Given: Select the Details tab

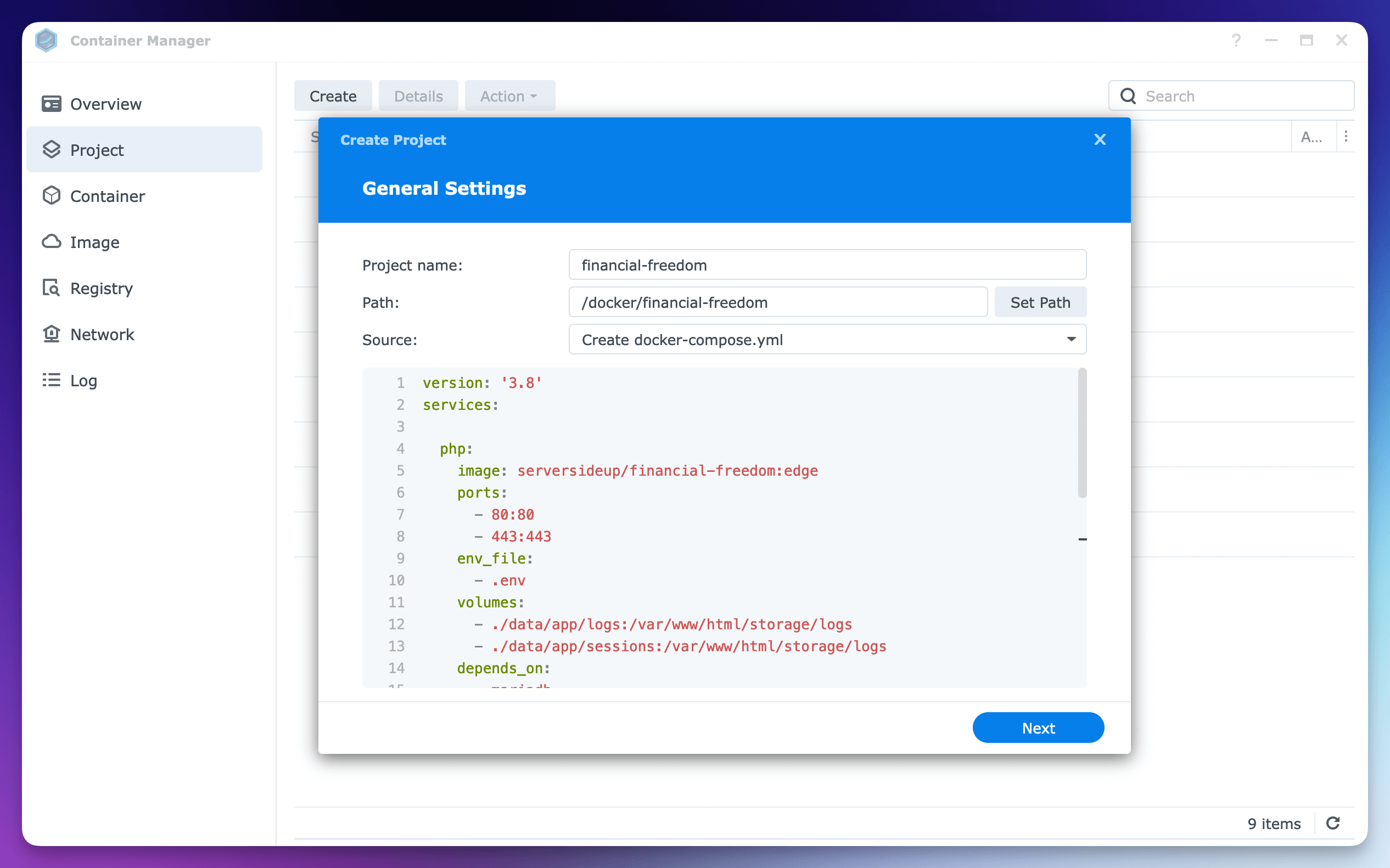Looking at the screenshot, I should [418, 96].
